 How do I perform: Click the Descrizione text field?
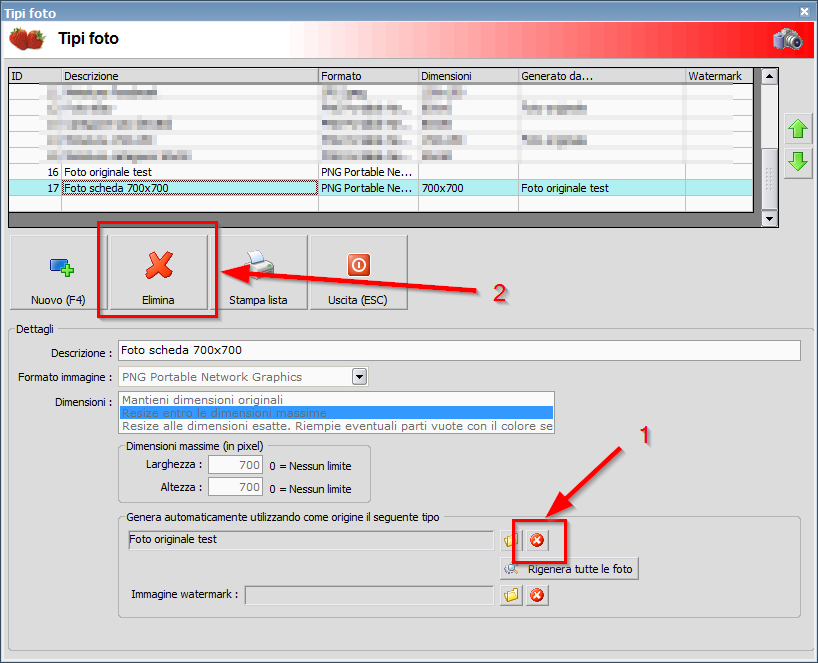click(460, 351)
